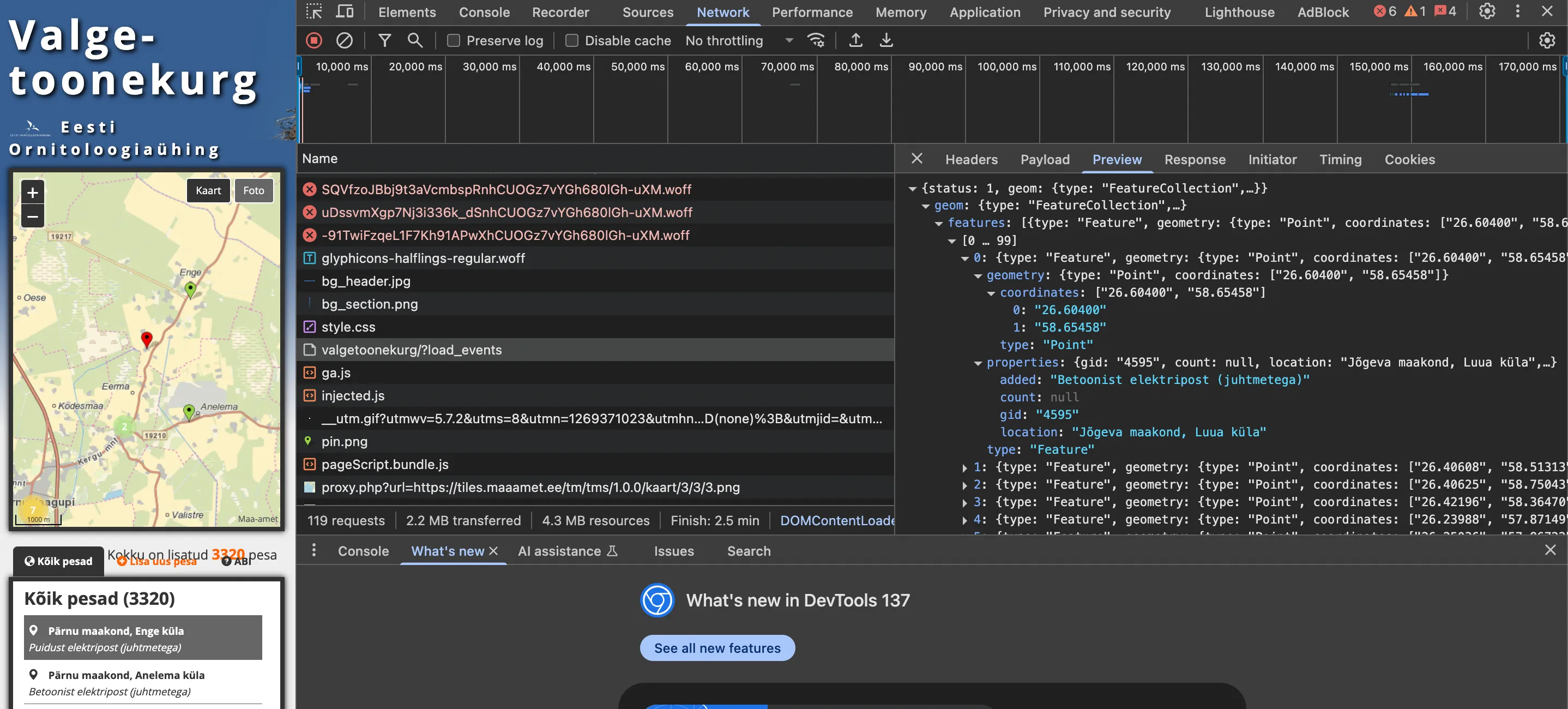Click the import HAR upload icon

click(855, 40)
